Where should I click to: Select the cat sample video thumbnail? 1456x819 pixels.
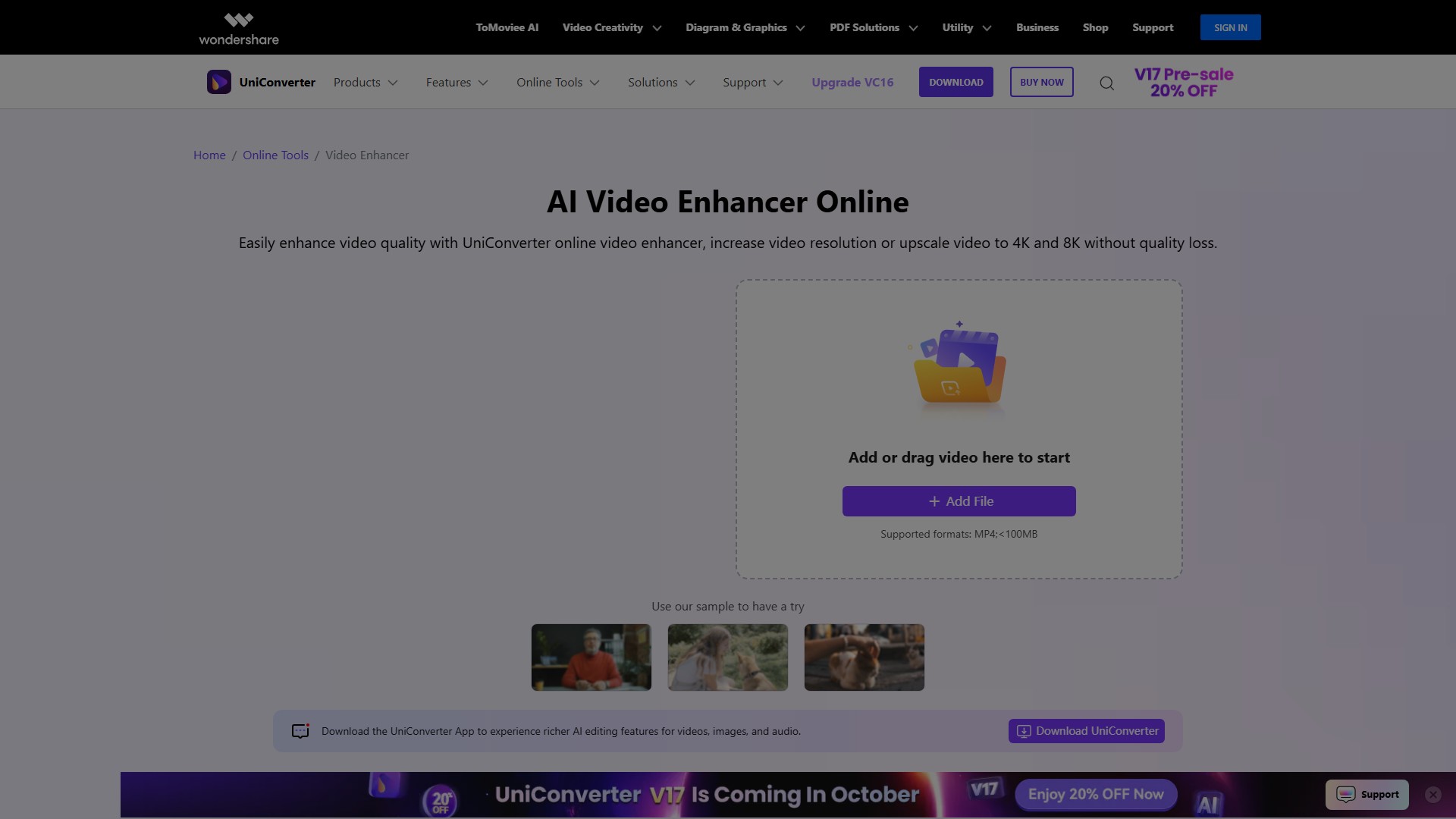click(864, 657)
